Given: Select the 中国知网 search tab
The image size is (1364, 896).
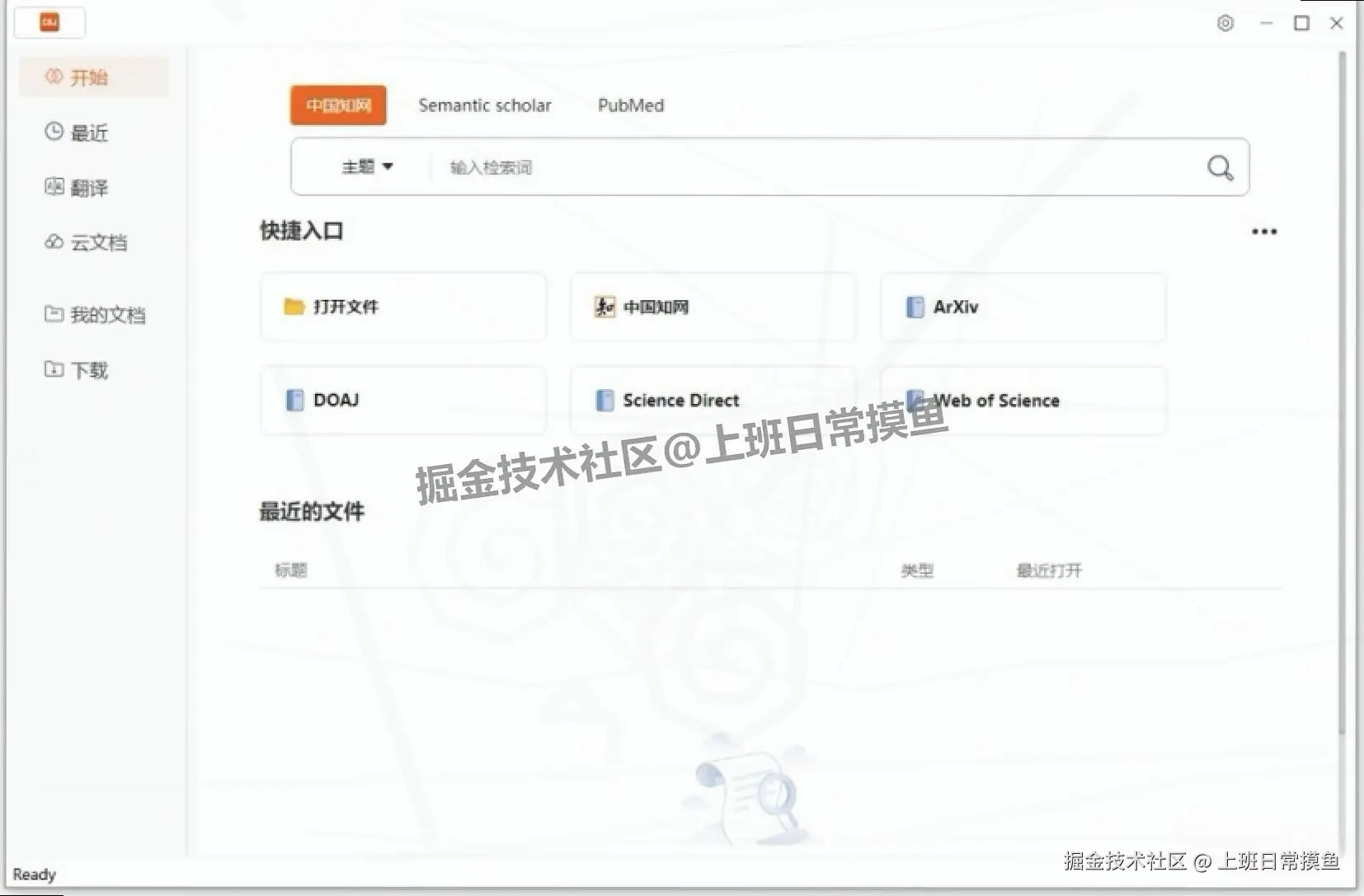Looking at the screenshot, I should click(x=337, y=105).
